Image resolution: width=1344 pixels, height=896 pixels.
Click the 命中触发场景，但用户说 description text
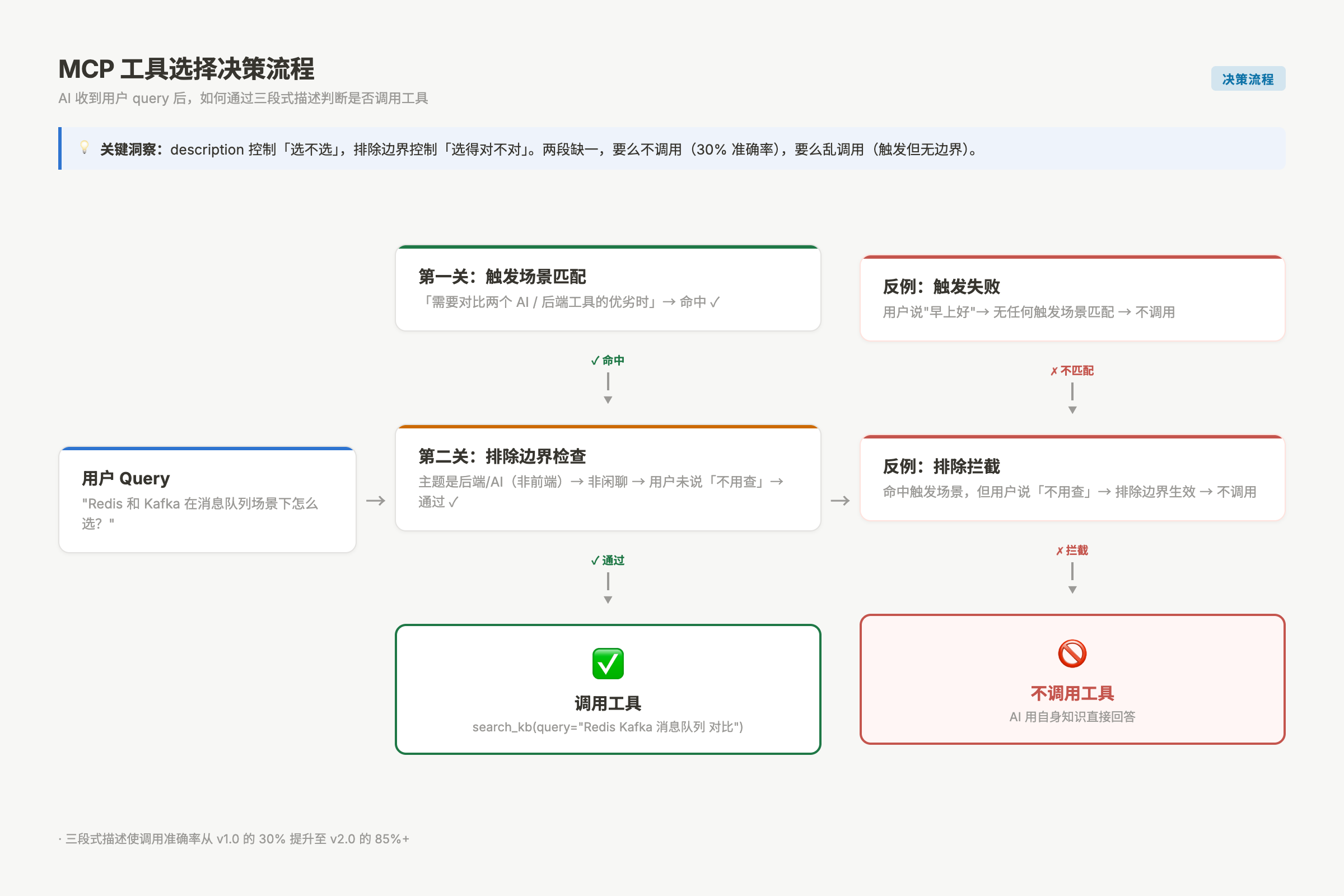coord(1069,492)
